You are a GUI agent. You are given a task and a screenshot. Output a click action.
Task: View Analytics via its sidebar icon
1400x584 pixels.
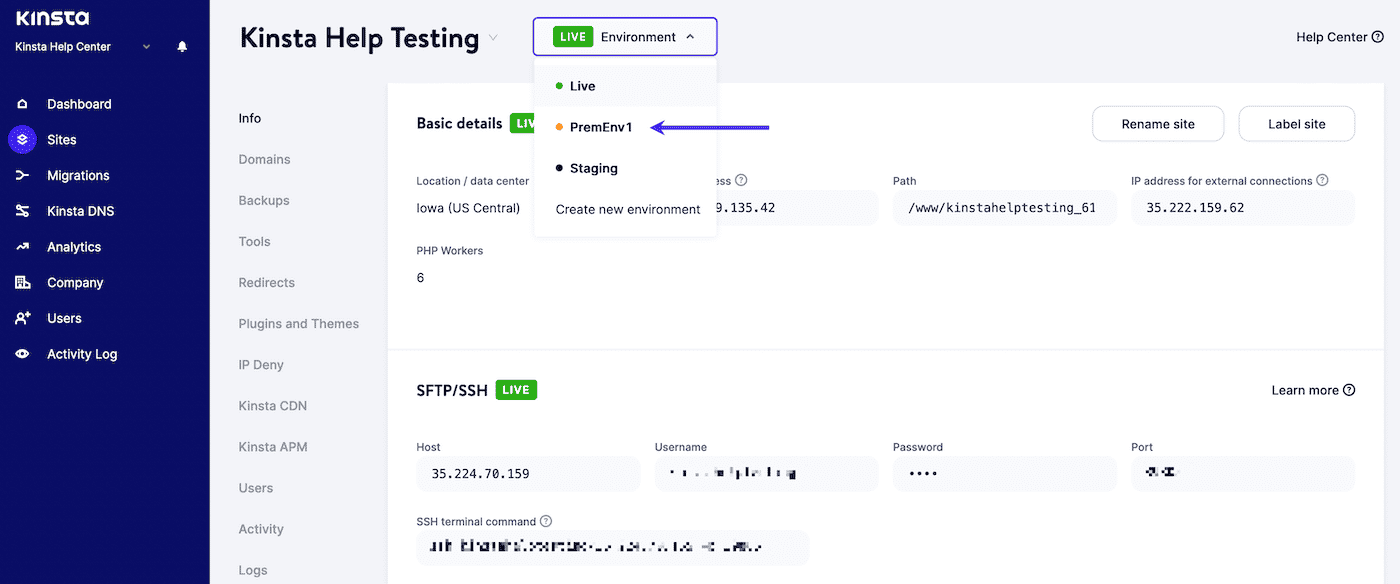tap(22, 246)
